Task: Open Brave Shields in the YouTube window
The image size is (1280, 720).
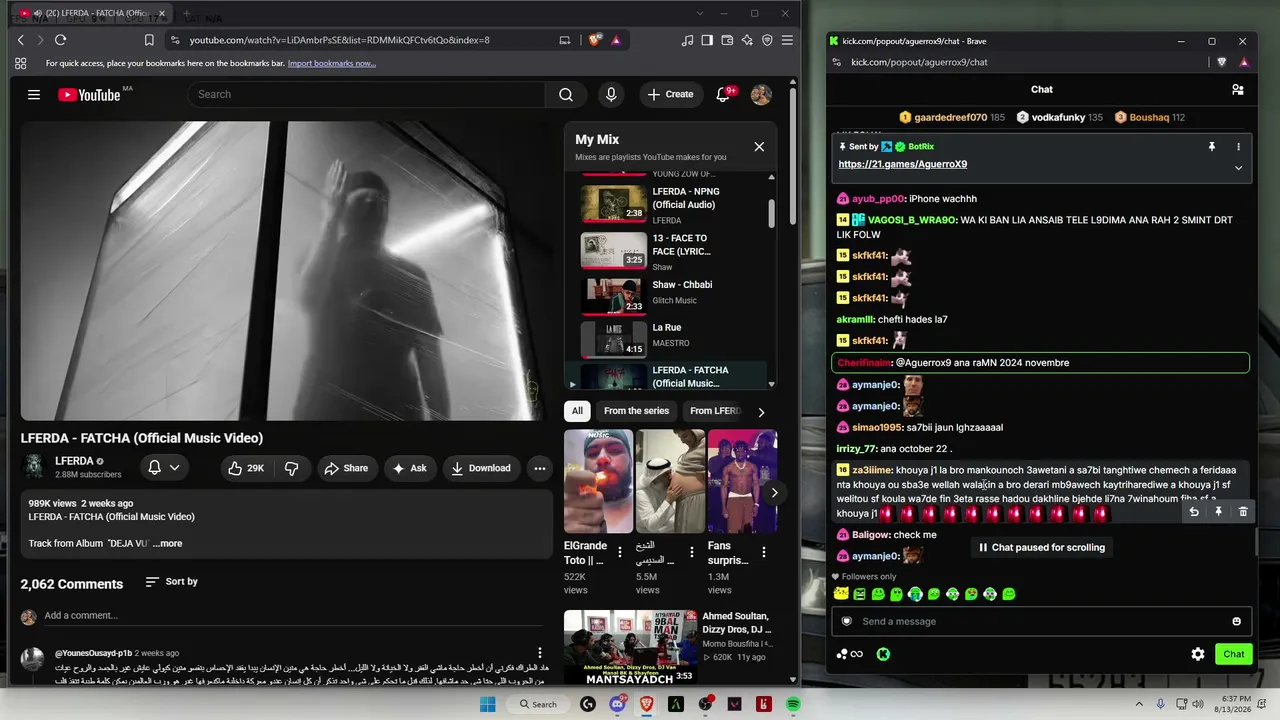Action: (x=595, y=40)
